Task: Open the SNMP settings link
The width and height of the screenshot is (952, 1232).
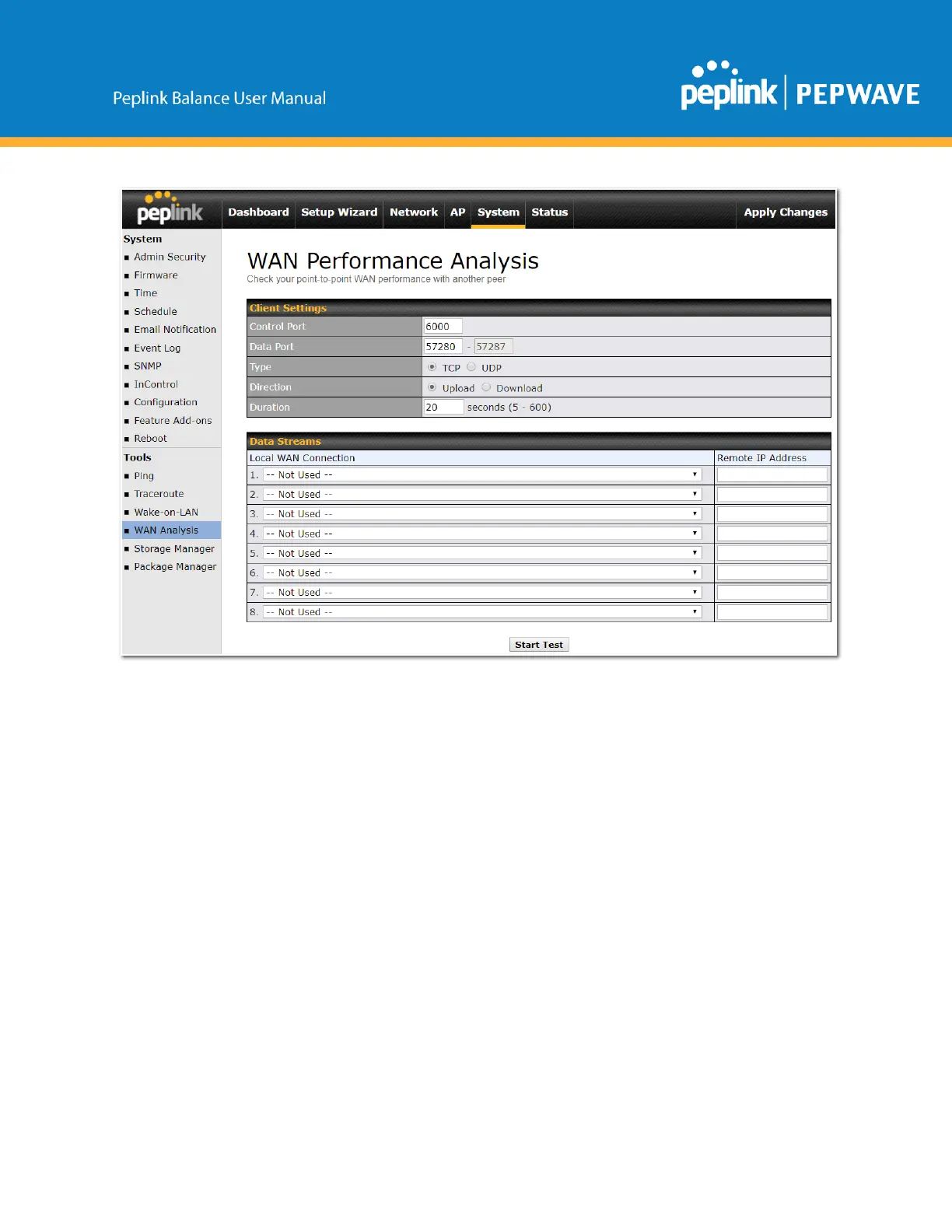Action: [148, 366]
